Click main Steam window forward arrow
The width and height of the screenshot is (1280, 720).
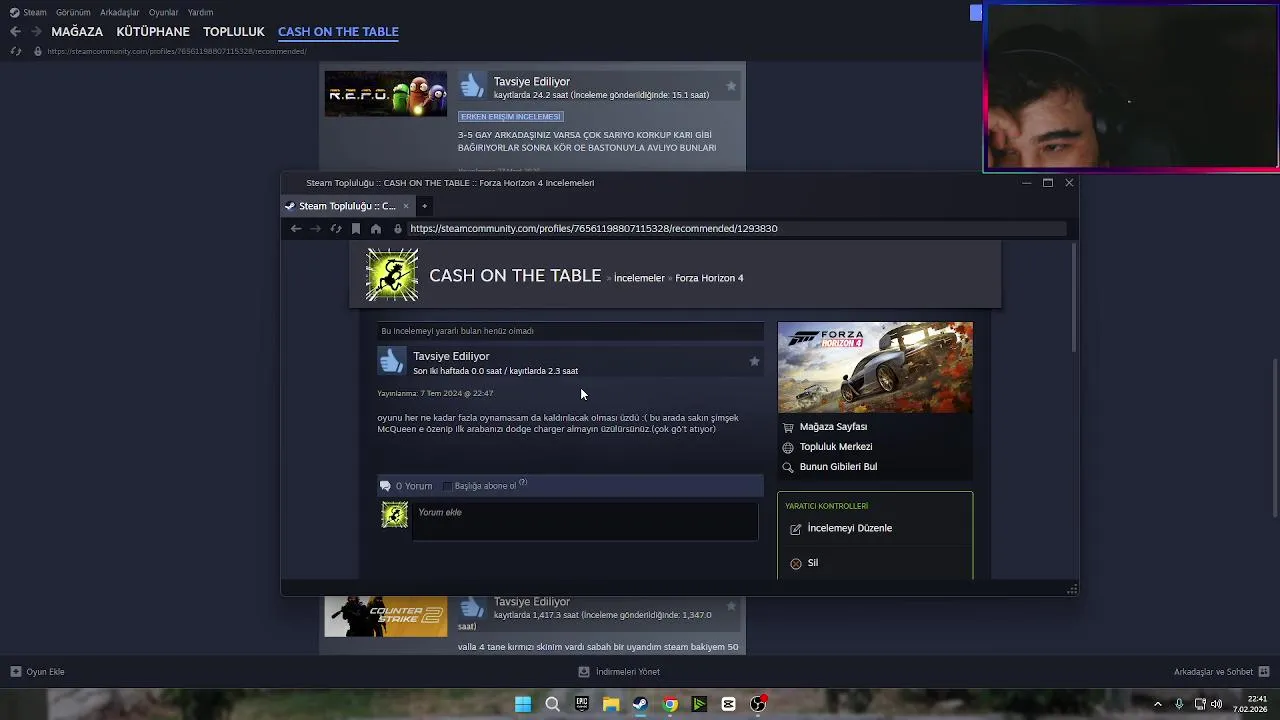coord(36,32)
